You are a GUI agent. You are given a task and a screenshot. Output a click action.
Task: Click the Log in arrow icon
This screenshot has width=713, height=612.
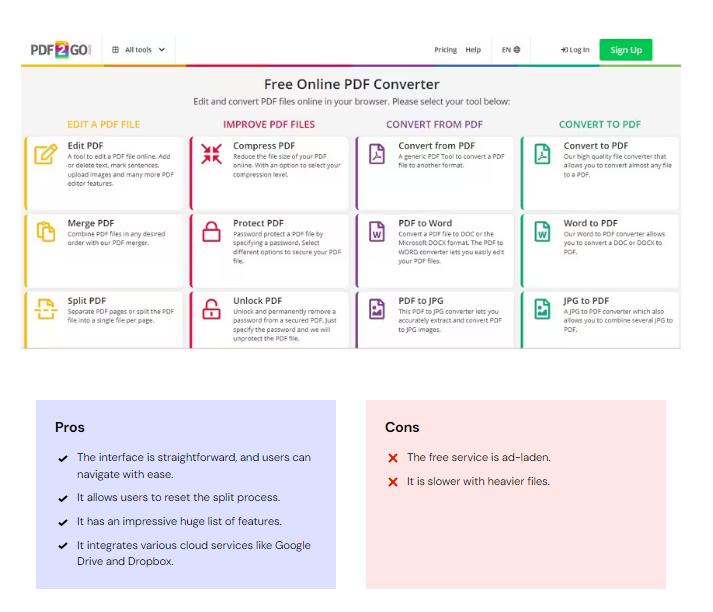564,50
